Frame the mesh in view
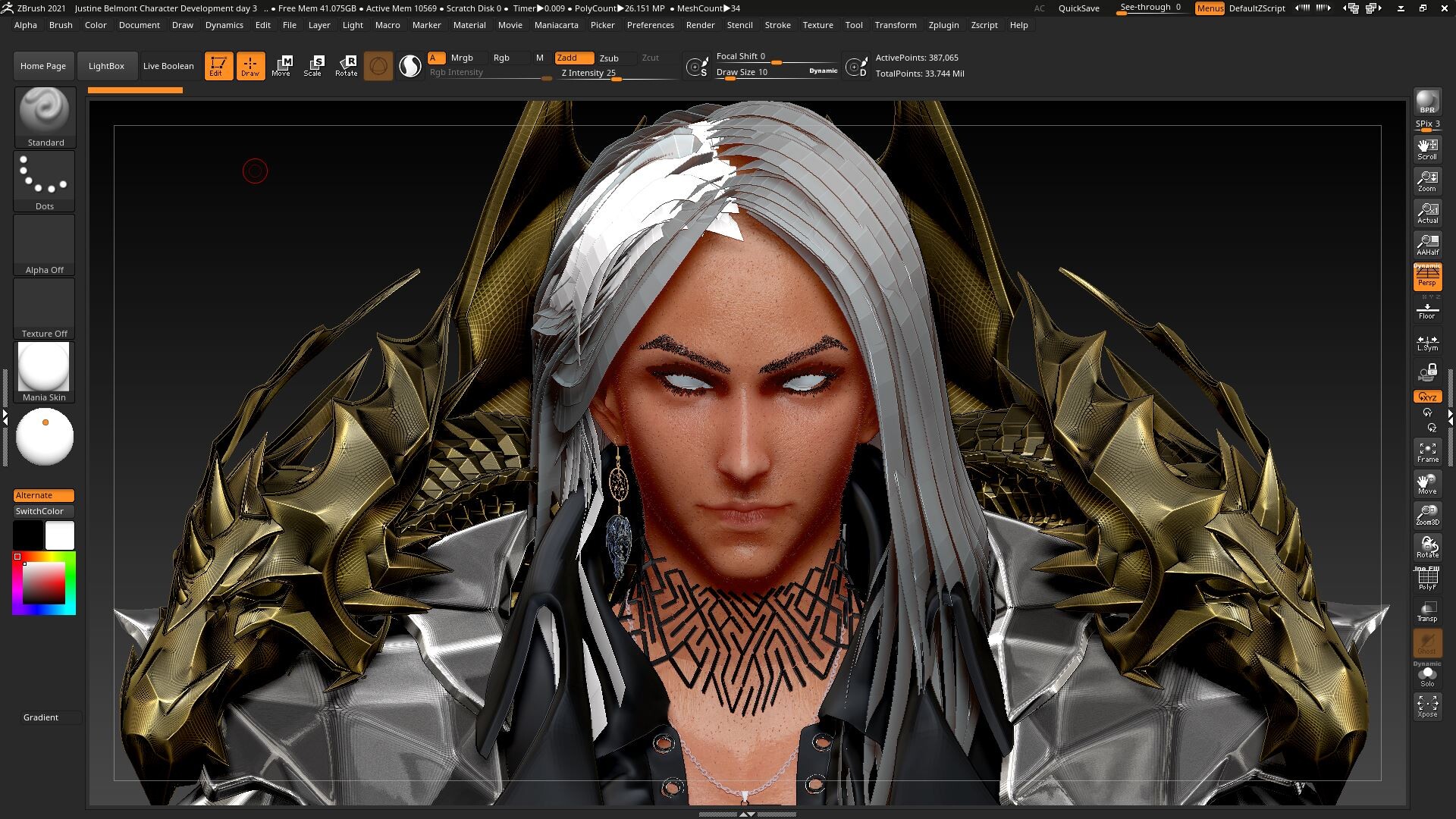 (x=1427, y=452)
